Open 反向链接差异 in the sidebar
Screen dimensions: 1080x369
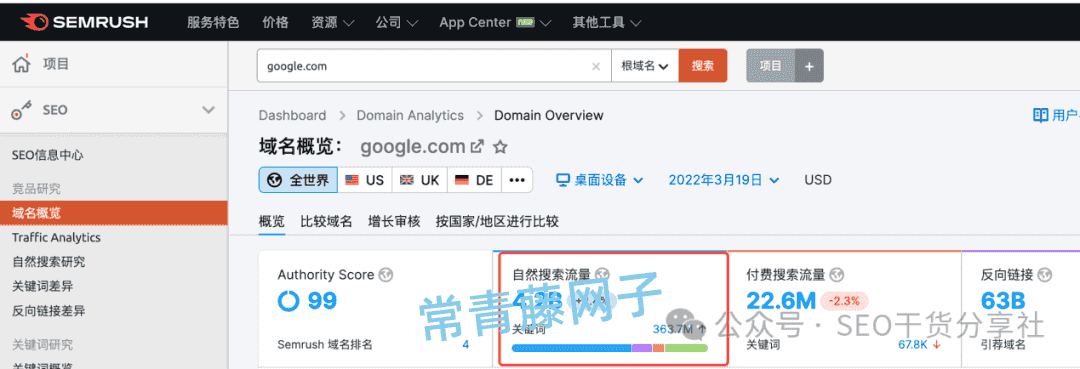[48, 310]
